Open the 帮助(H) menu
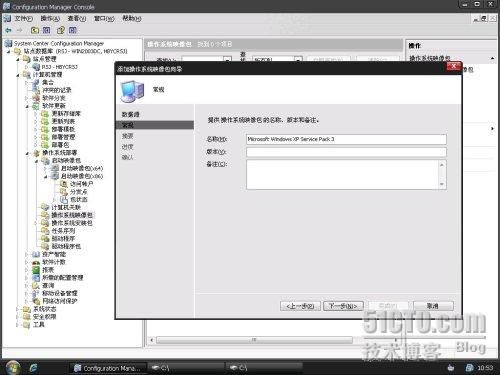 [x=132, y=18]
